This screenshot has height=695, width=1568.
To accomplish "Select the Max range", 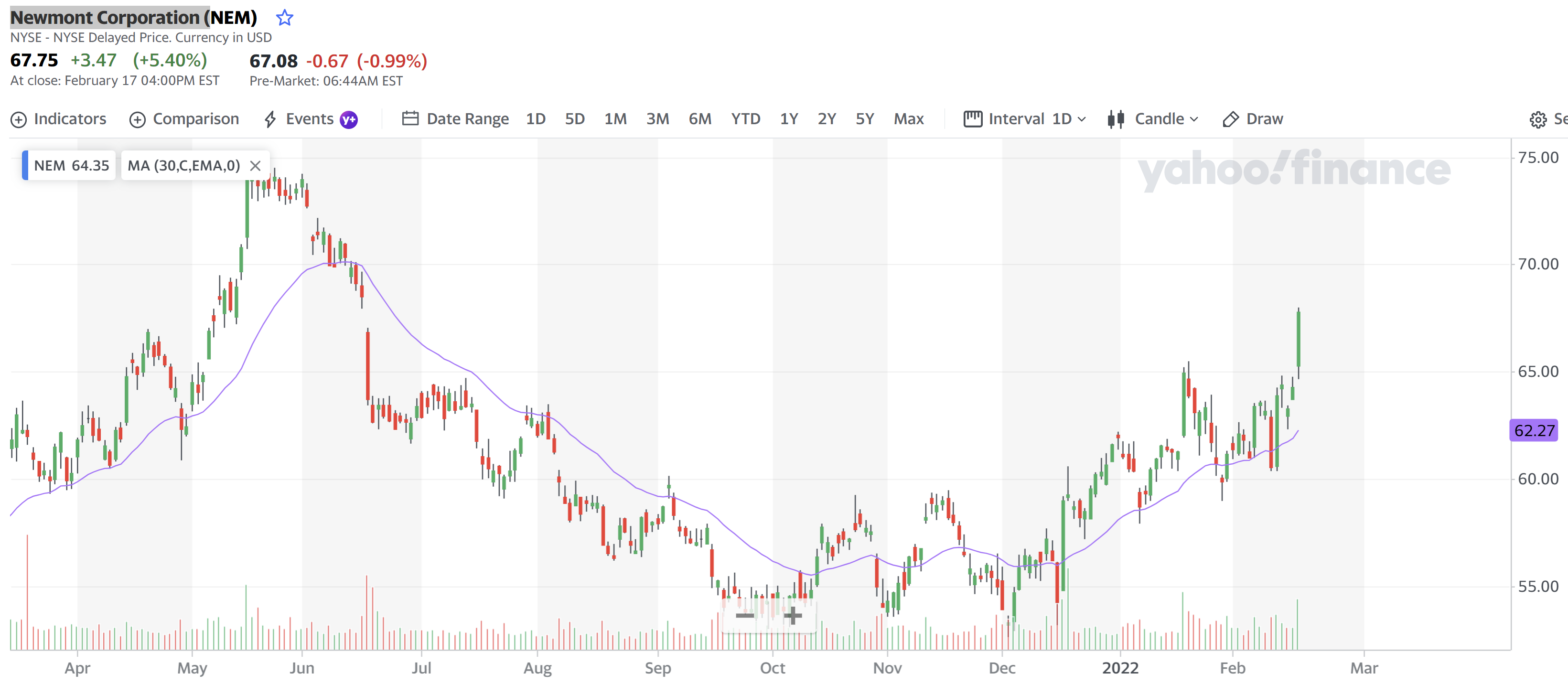I will (x=908, y=118).
